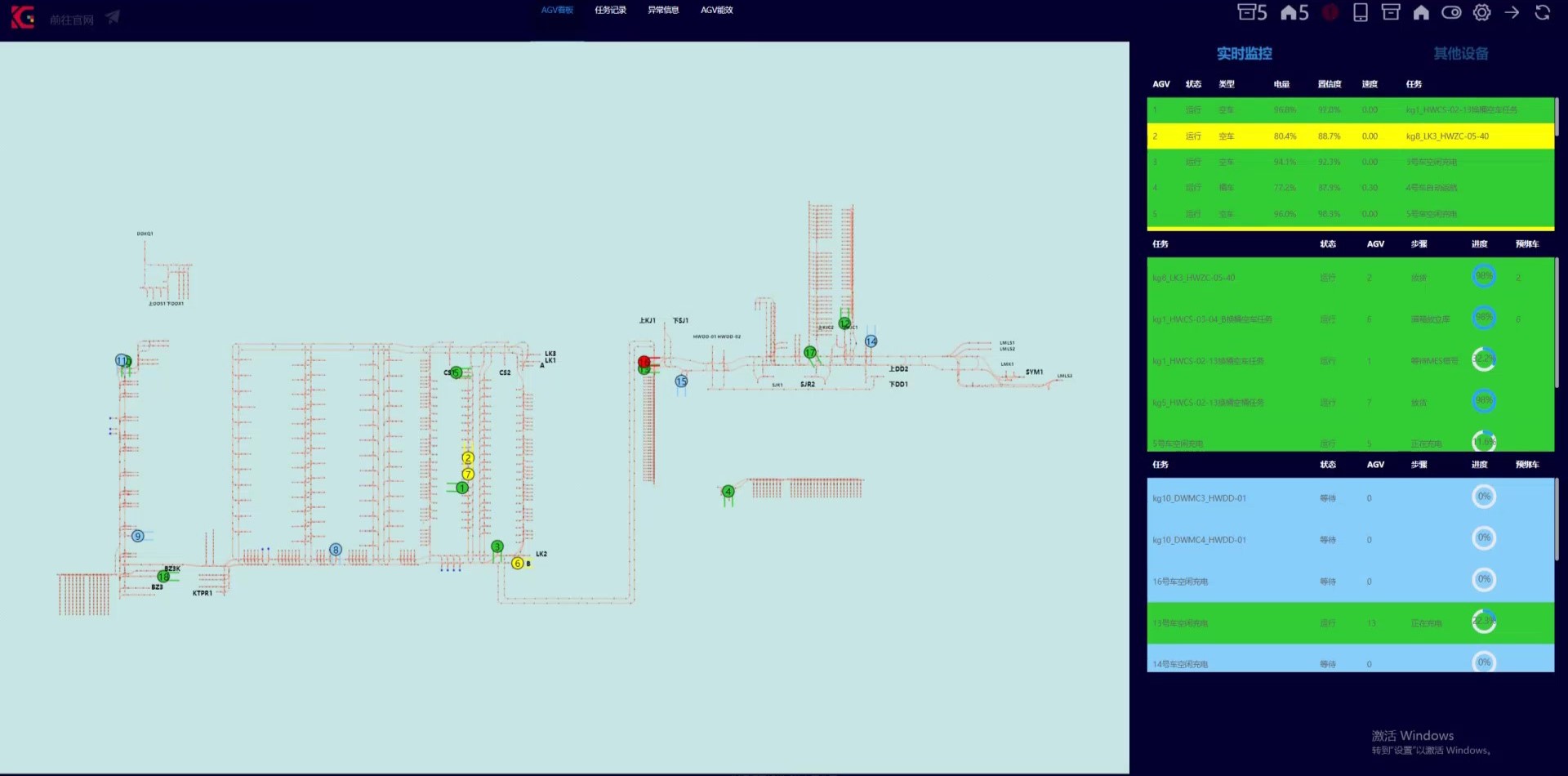Click the archive box icon without a number
This screenshot has height=776, width=1568.
pos(1390,12)
